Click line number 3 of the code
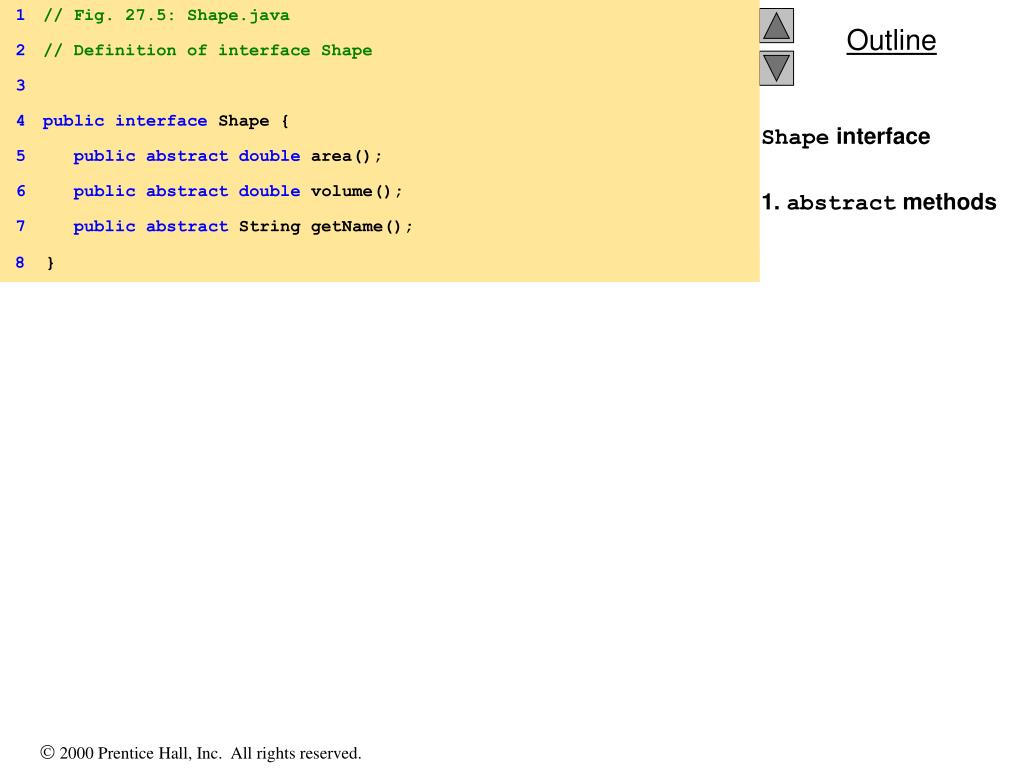 20,85
